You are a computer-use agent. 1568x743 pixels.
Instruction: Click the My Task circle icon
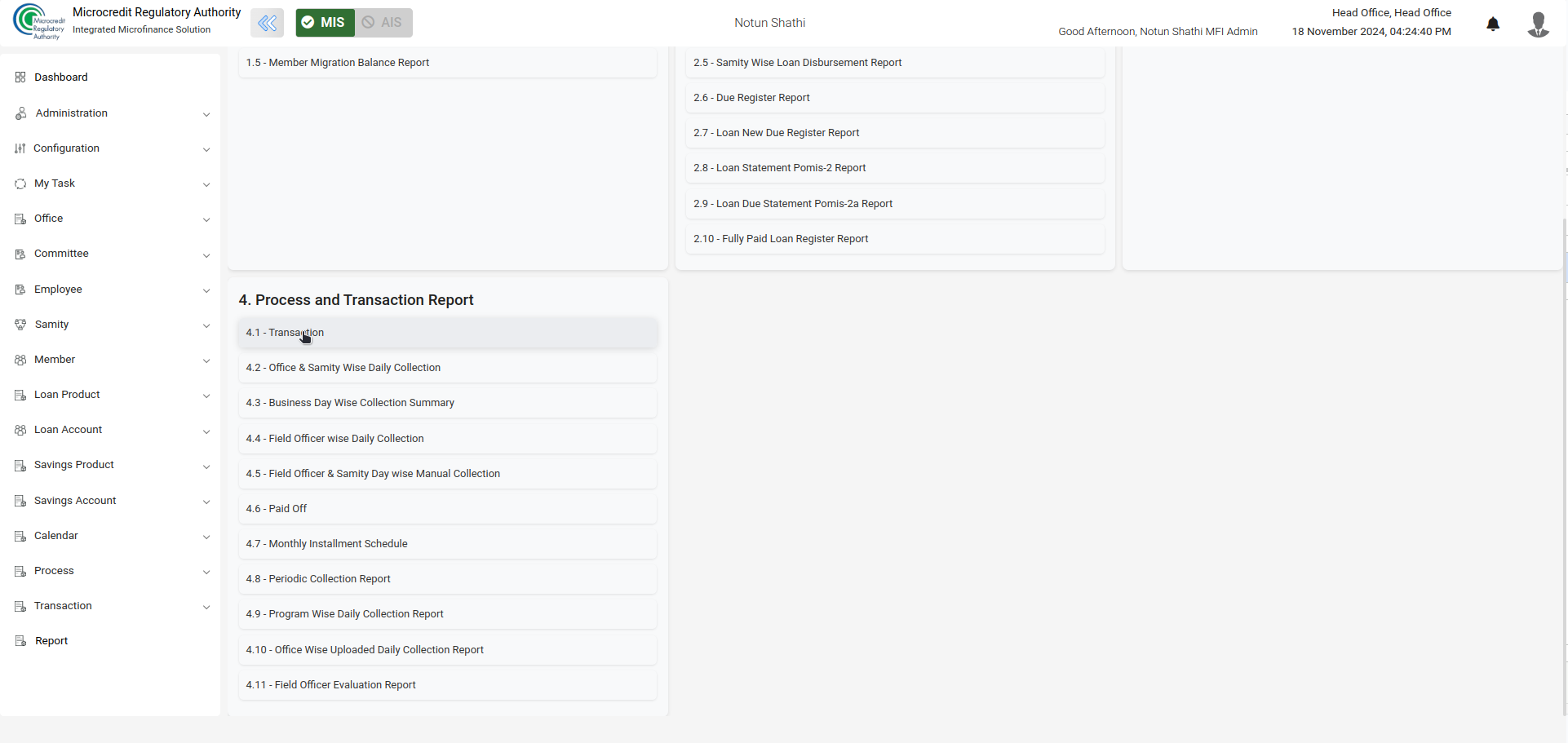(x=20, y=184)
